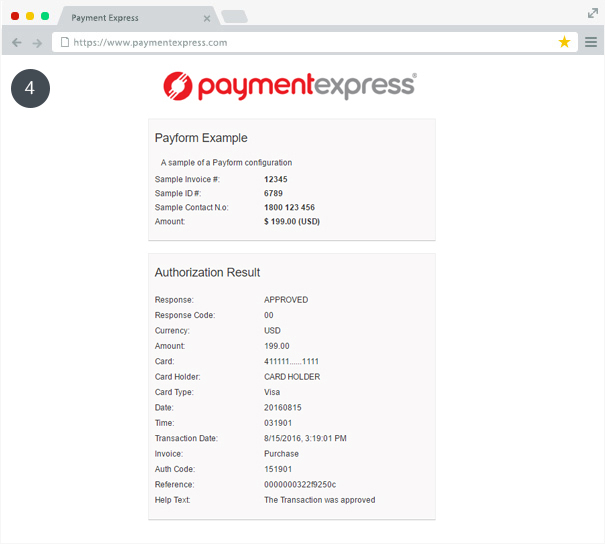Image resolution: width=605 pixels, height=544 pixels.
Task: Click 'The Transaction was approved' help text
Action: point(319,500)
